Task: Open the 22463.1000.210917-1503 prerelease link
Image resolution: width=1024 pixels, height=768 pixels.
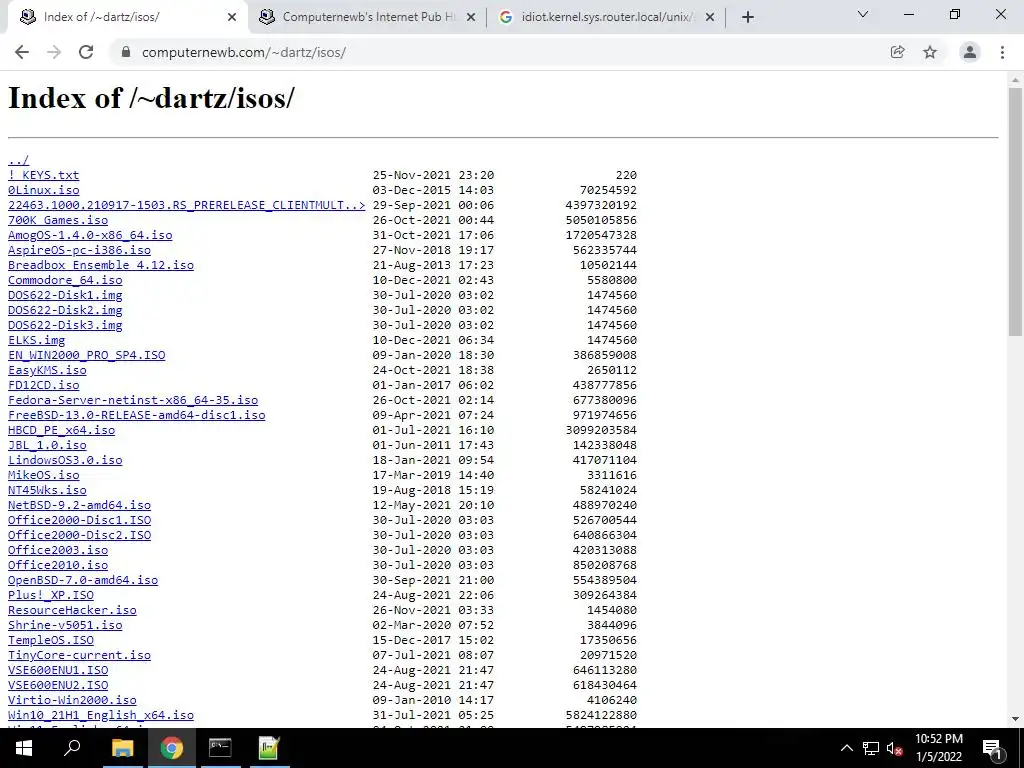Action: tap(186, 205)
